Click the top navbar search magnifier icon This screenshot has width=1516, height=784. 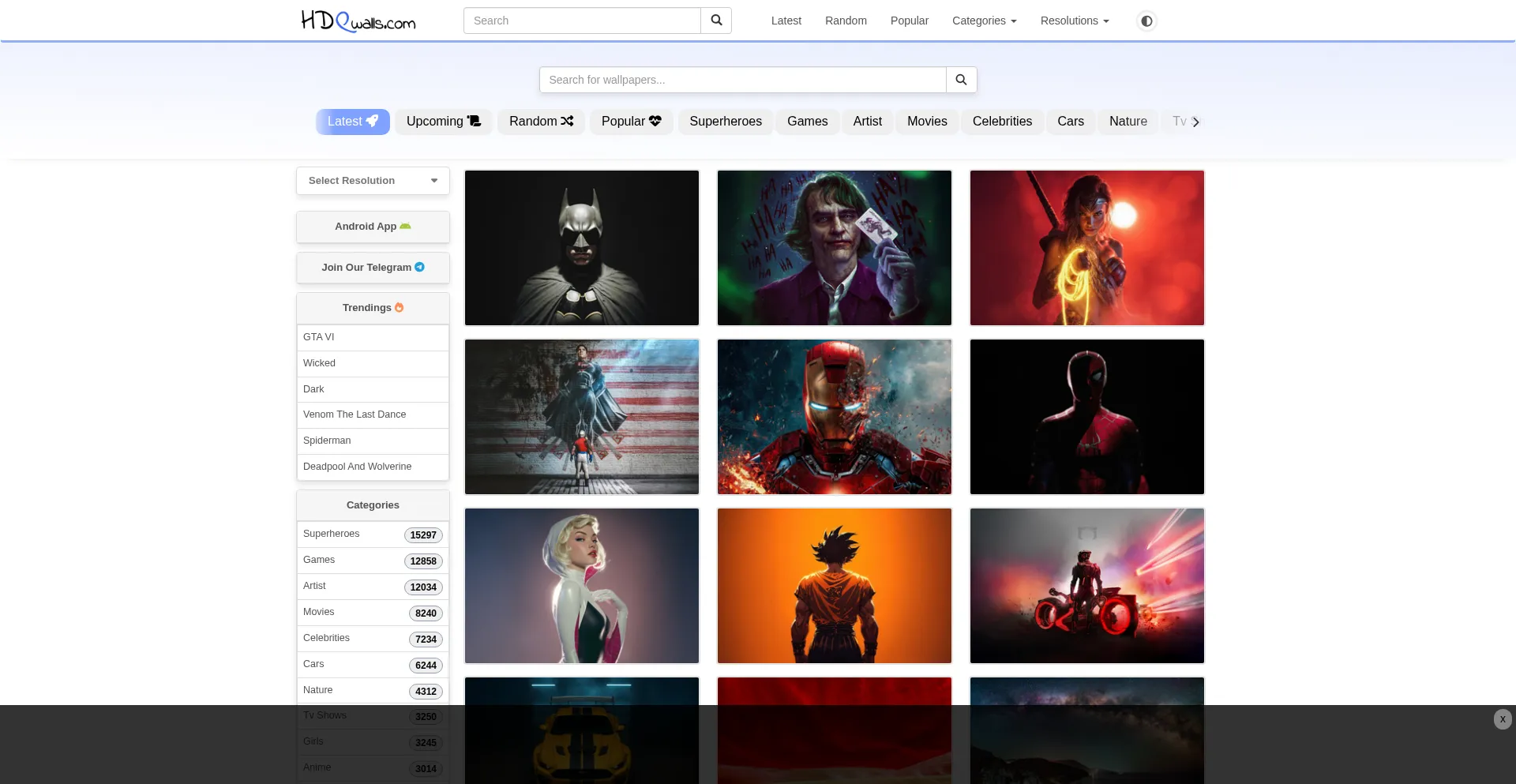(716, 21)
